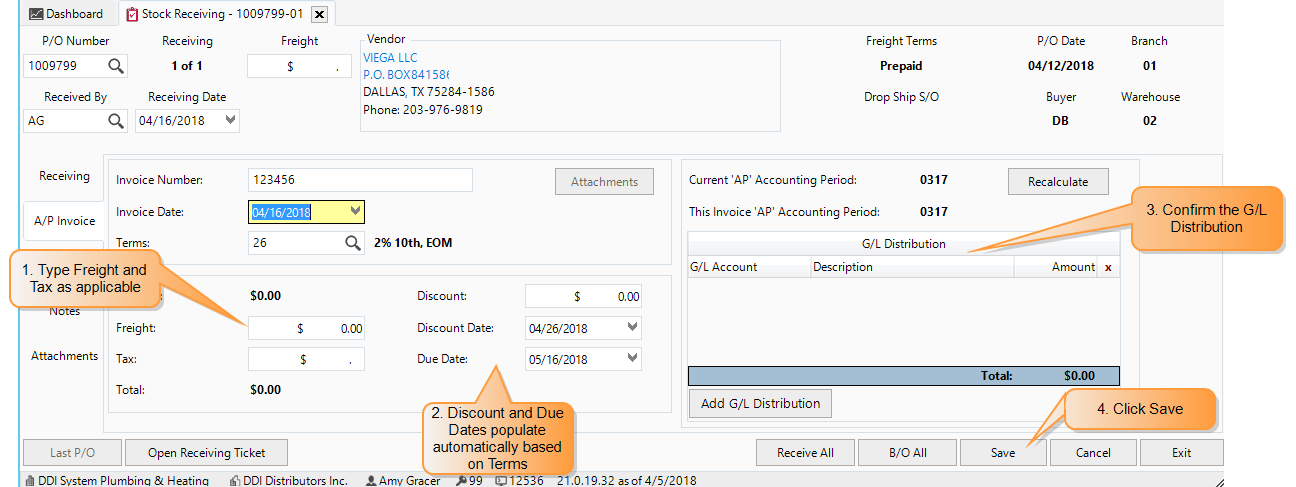
Task: Click Open Receiving Ticket button
Action: [x=207, y=453]
